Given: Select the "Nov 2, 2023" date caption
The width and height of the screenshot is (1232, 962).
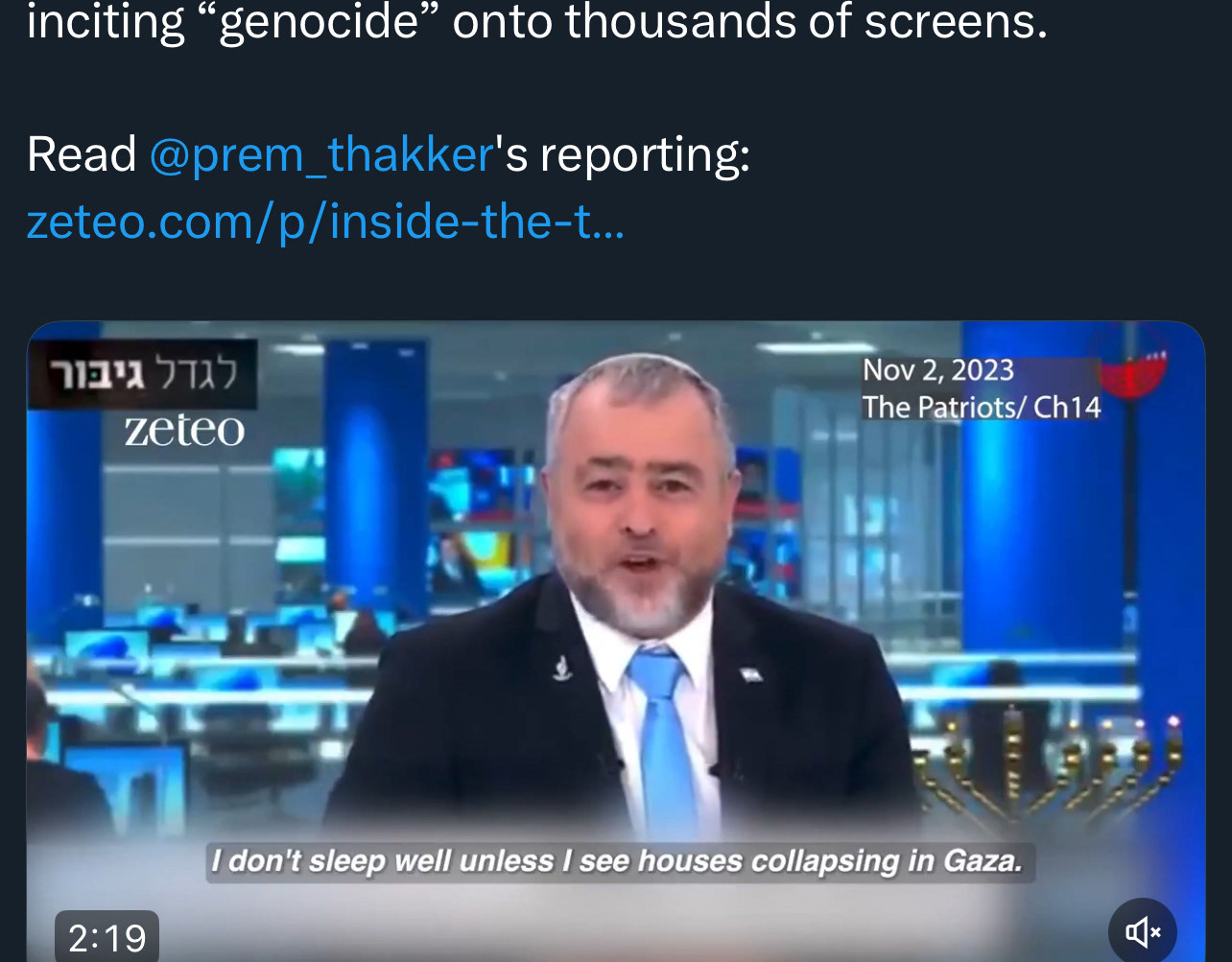Looking at the screenshot, I should pyautogui.click(x=937, y=370).
